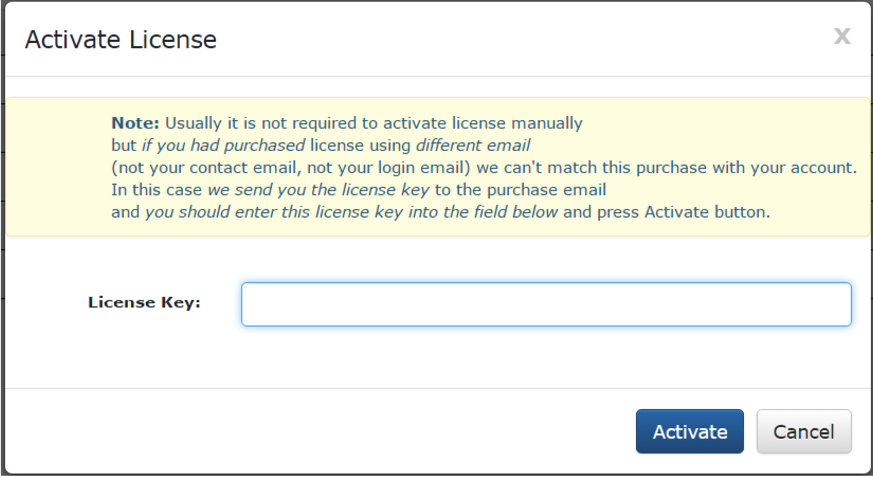Click the bold 'Note:' heading
This screenshot has width=873, height=478.
[135, 124]
